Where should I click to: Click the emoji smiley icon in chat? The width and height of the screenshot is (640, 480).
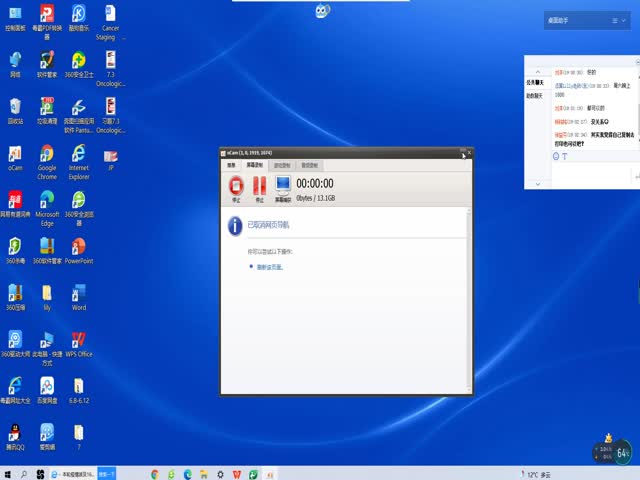point(556,157)
